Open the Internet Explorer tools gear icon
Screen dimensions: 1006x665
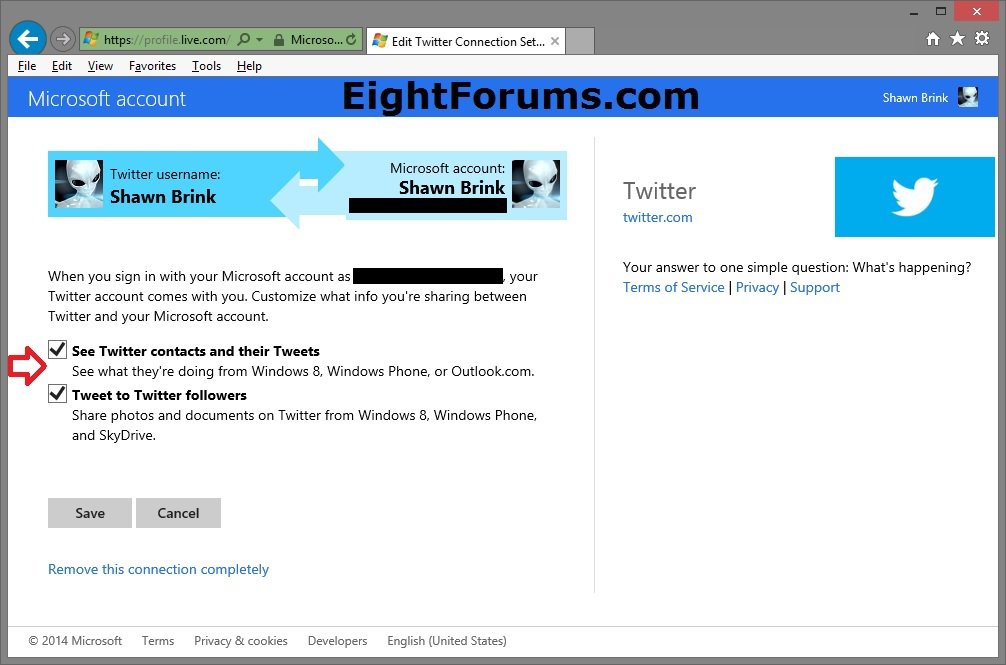click(x=981, y=39)
